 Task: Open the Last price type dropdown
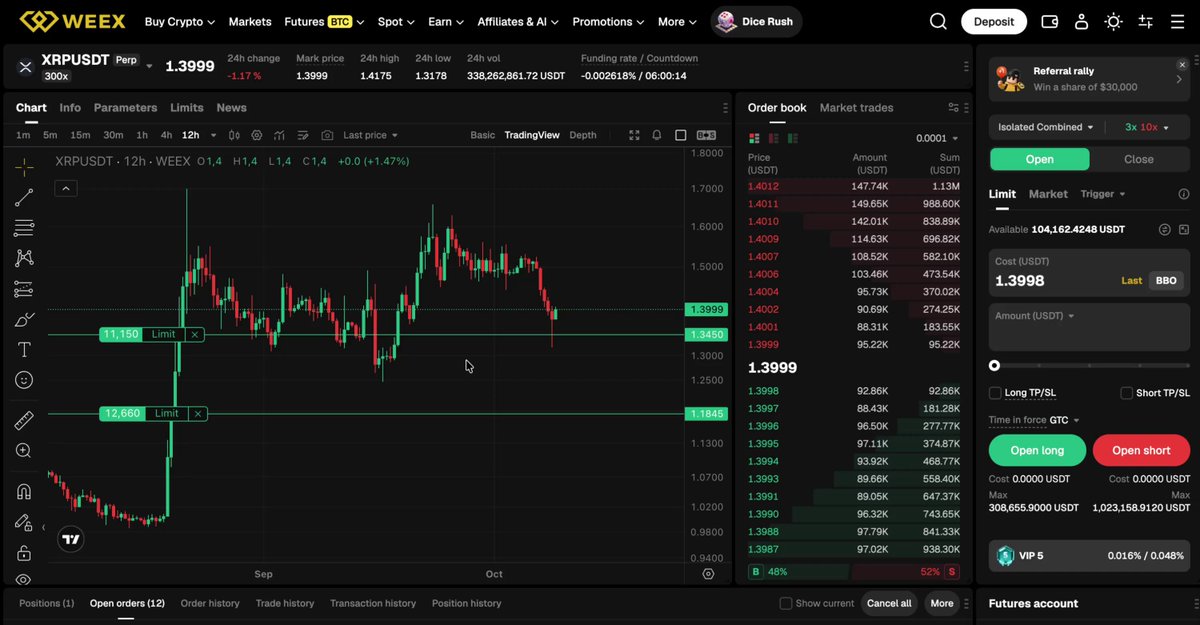click(370, 135)
